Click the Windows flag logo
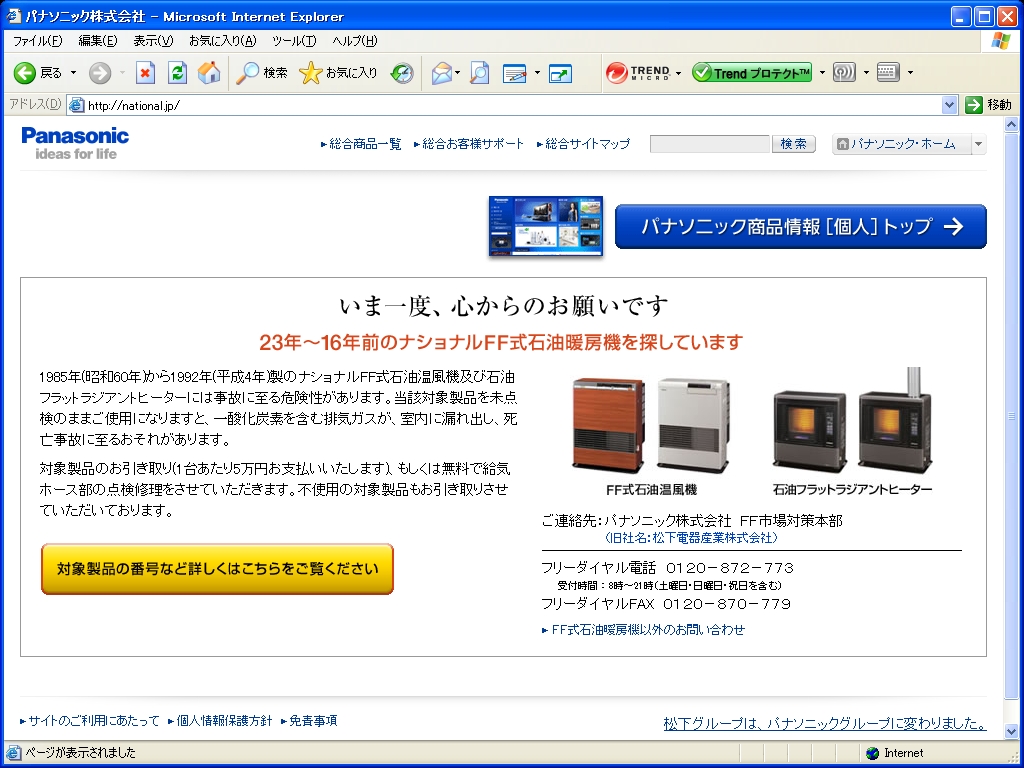 [1000, 41]
